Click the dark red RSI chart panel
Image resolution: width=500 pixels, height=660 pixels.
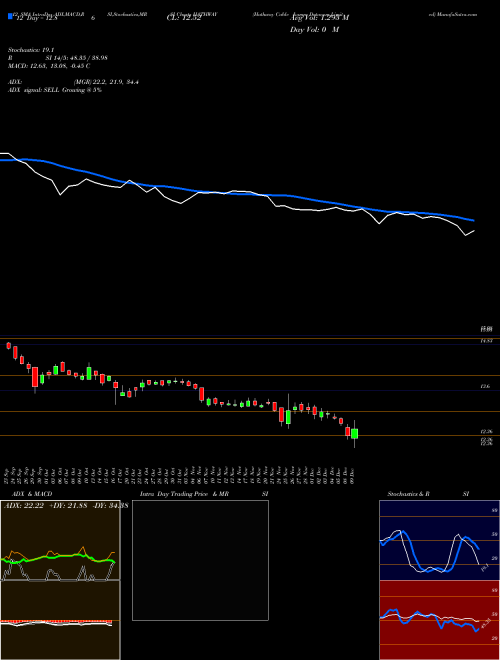439,620
